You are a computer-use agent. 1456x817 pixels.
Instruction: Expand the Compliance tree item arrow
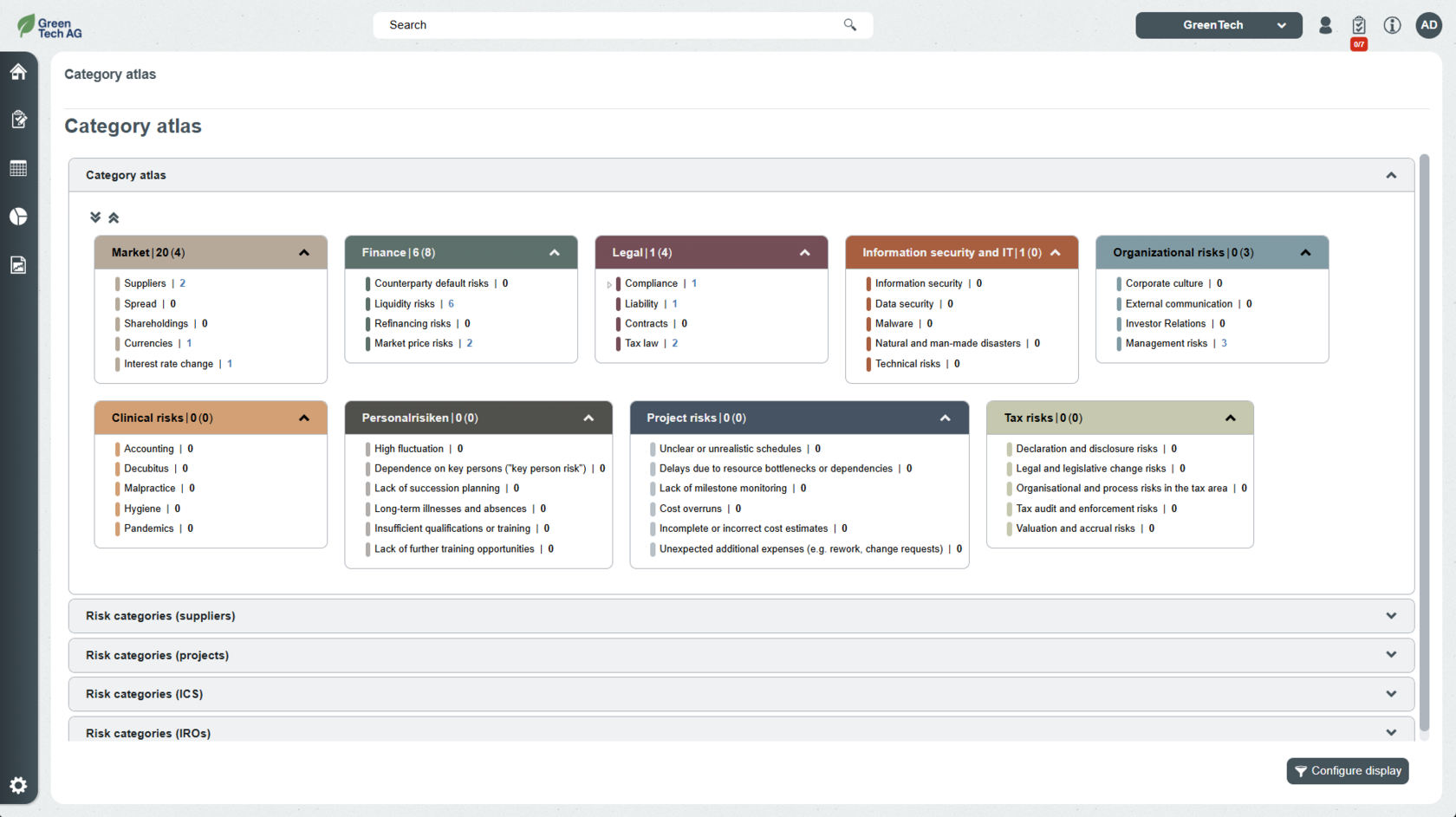pos(609,284)
